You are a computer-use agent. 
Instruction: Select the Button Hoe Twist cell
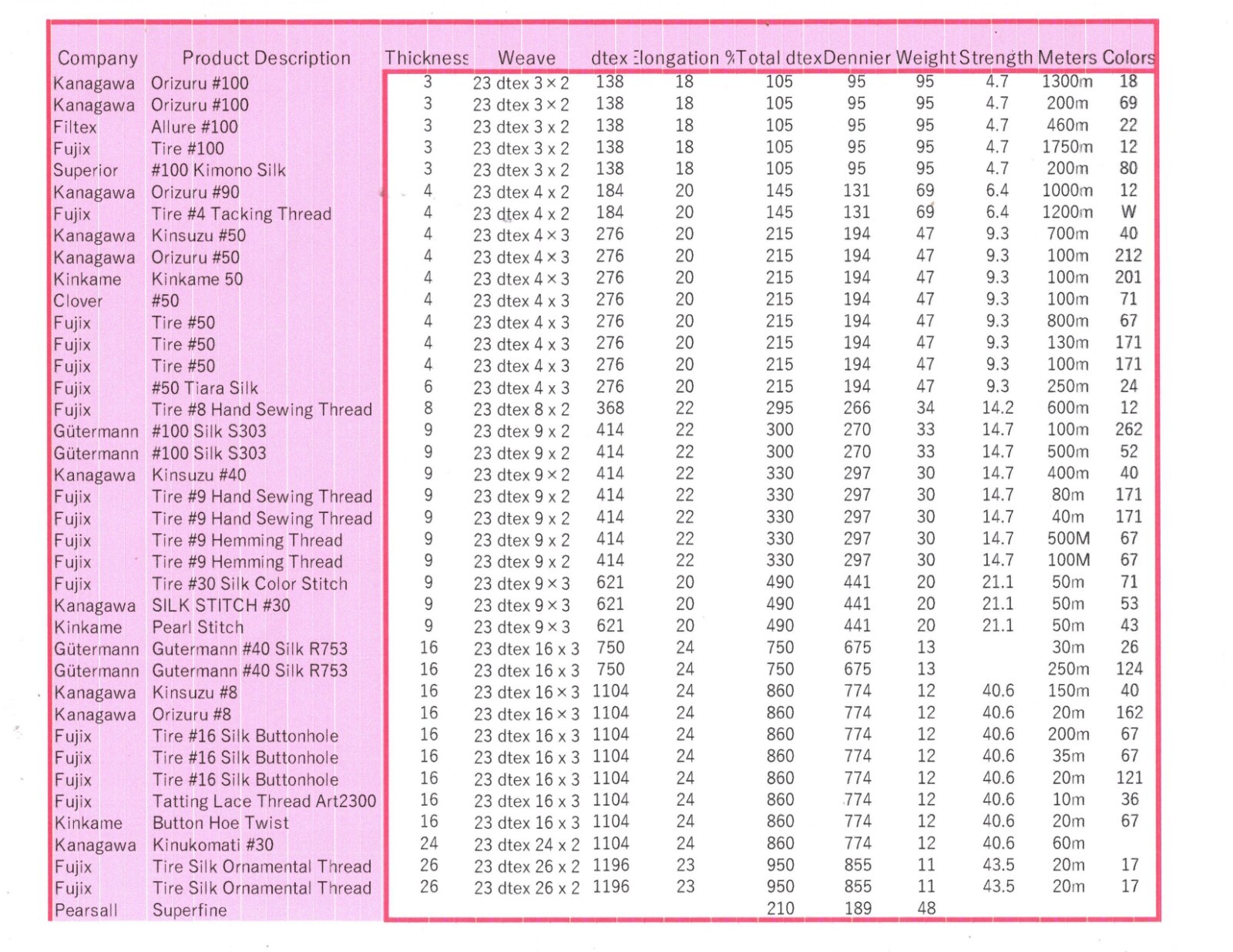point(220,823)
